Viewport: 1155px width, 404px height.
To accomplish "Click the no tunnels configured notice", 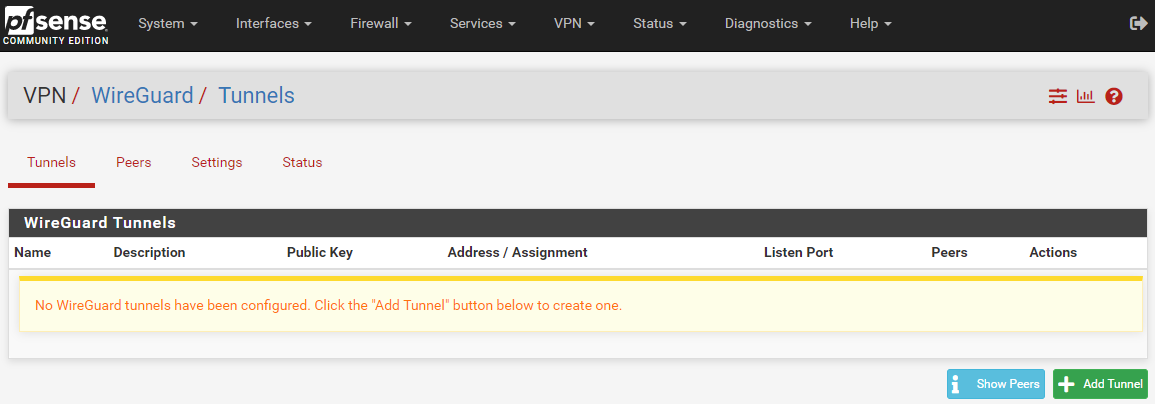I will click(x=581, y=304).
